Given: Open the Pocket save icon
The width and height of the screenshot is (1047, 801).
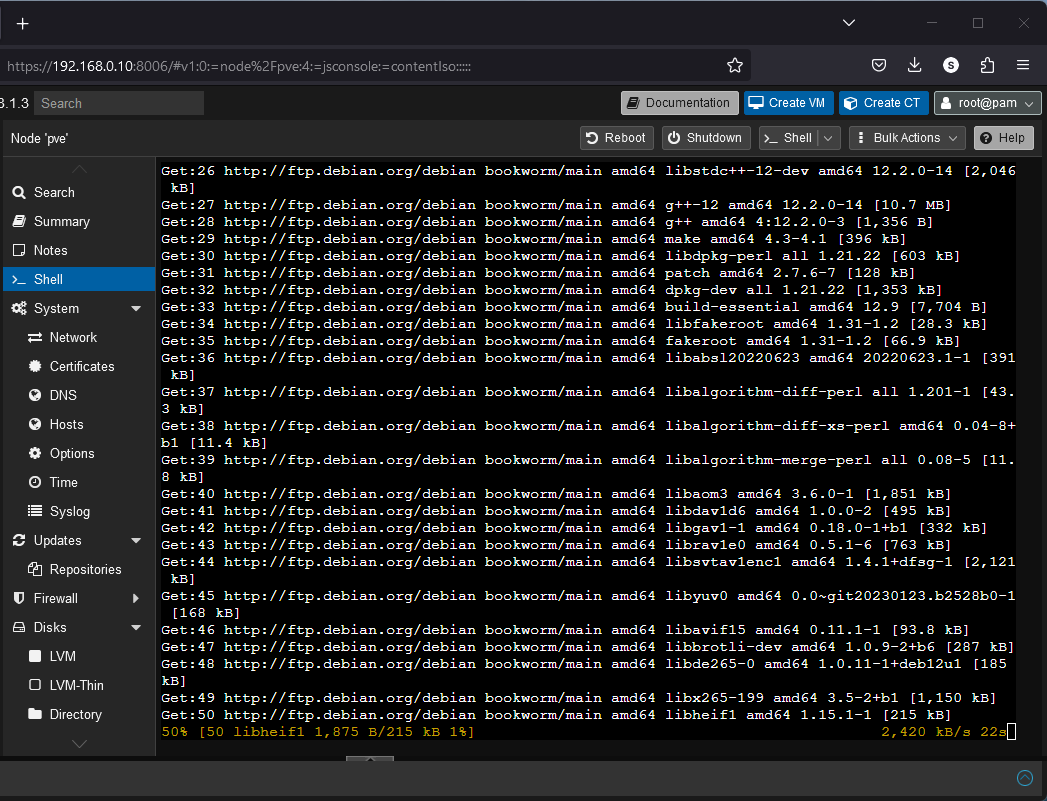Looking at the screenshot, I should [x=879, y=65].
